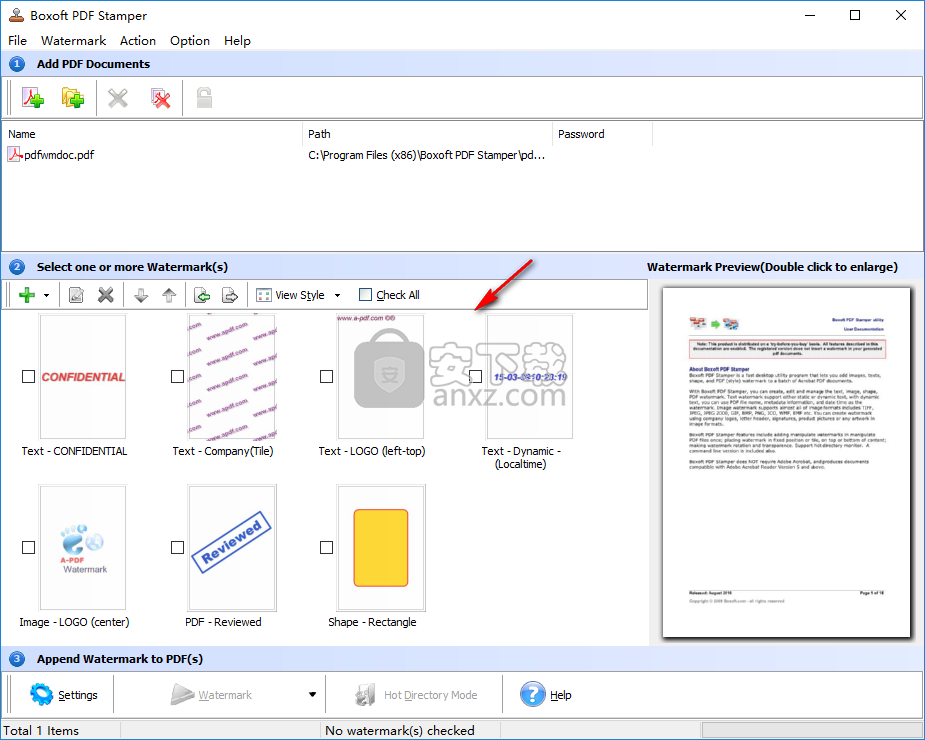Clear all PDF documents from list

pyautogui.click(x=160, y=98)
